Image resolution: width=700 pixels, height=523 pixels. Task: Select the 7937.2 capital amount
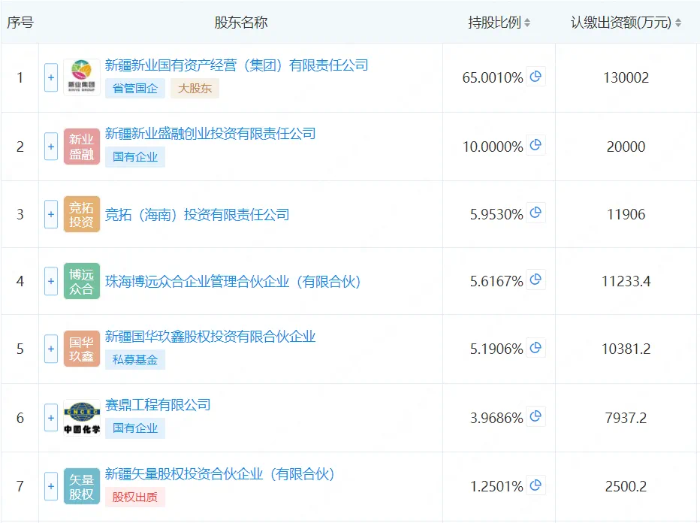point(626,418)
